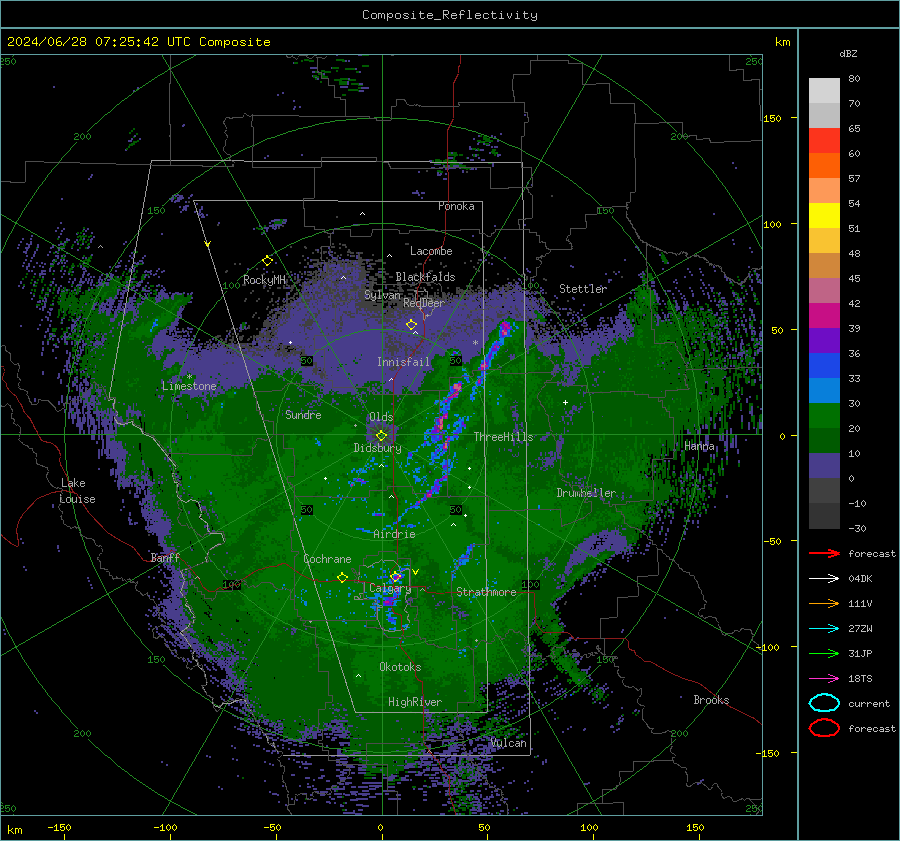Click the red forecast arrow legend icon
The image size is (900, 841).
tap(824, 553)
